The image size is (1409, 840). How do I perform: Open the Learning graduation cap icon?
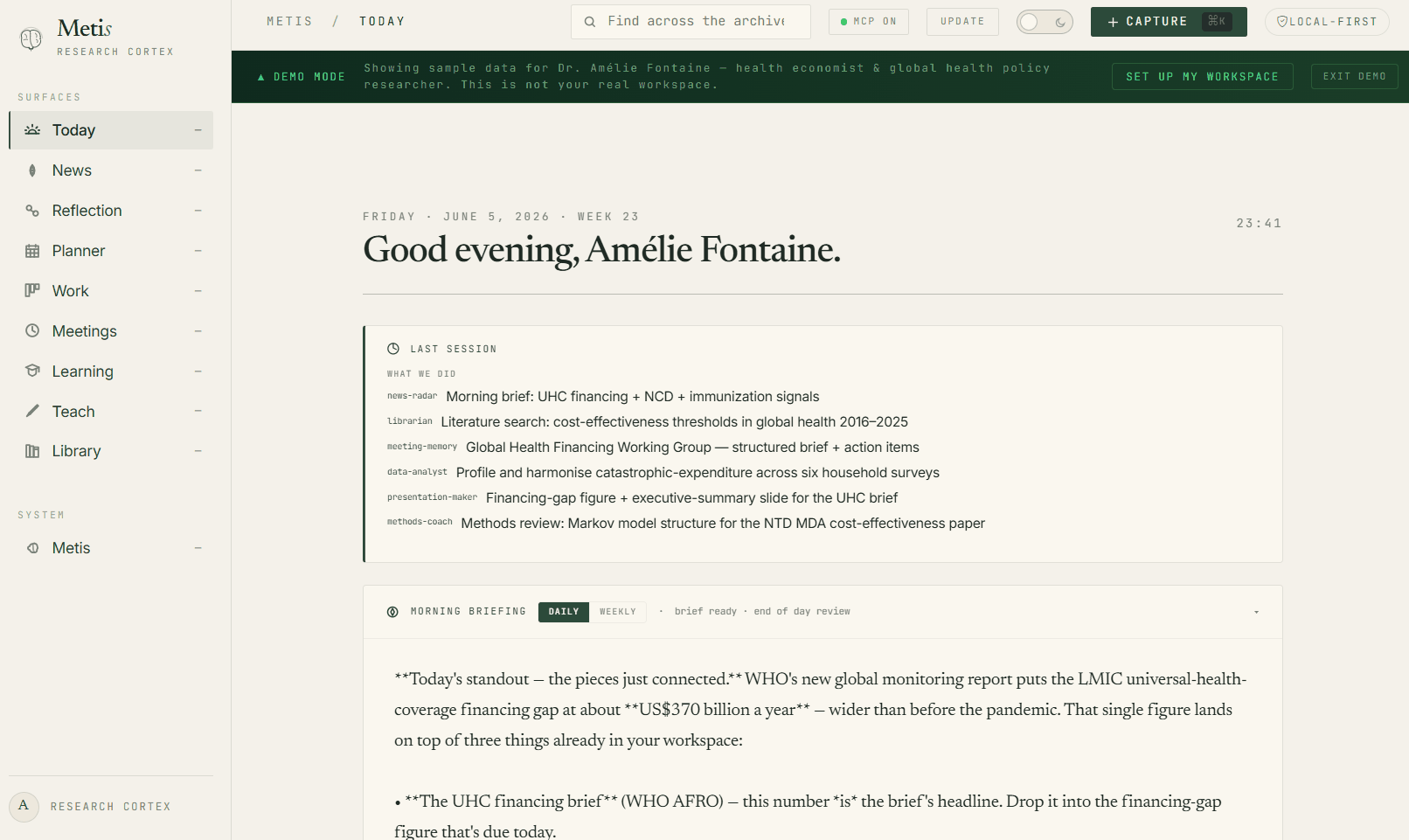click(32, 371)
